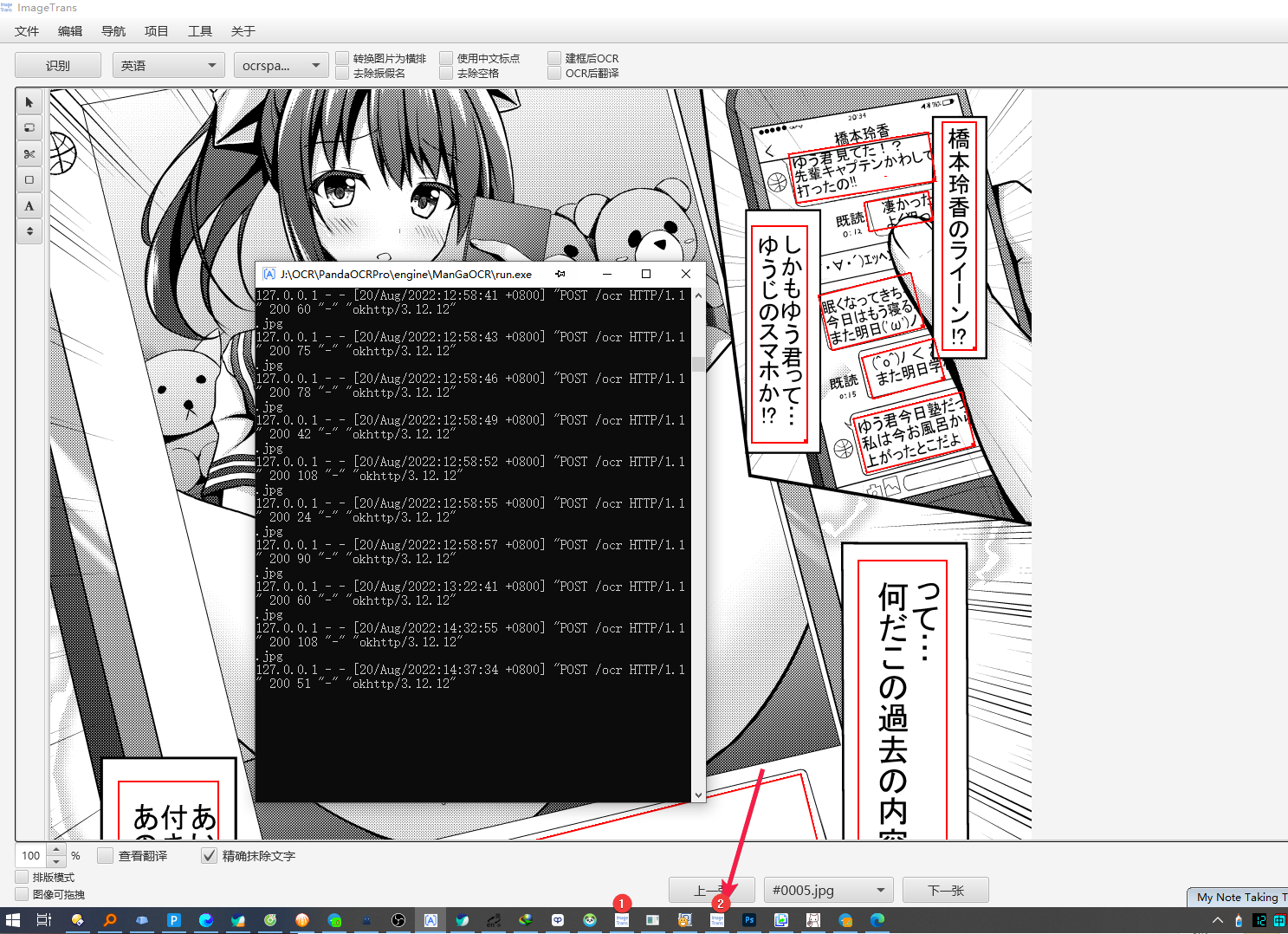Click the zoom value field showing 100
This screenshot has width=1288, height=934.
point(32,855)
